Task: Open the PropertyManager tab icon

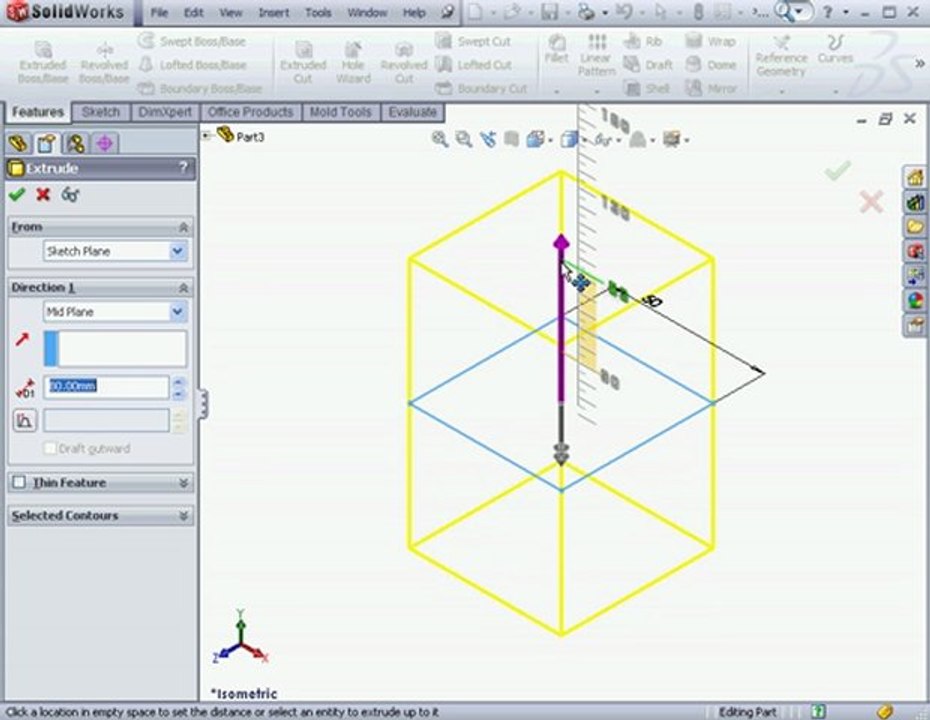Action: click(47, 143)
